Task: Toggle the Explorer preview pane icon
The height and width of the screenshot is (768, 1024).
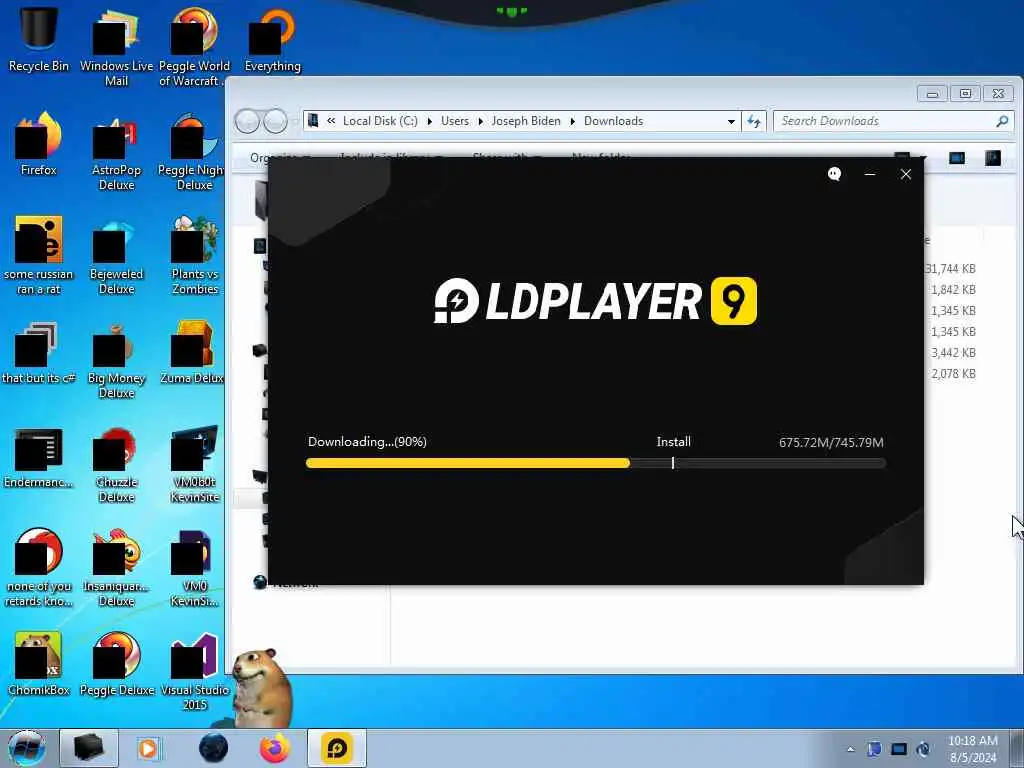Action: (x=957, y=158)
